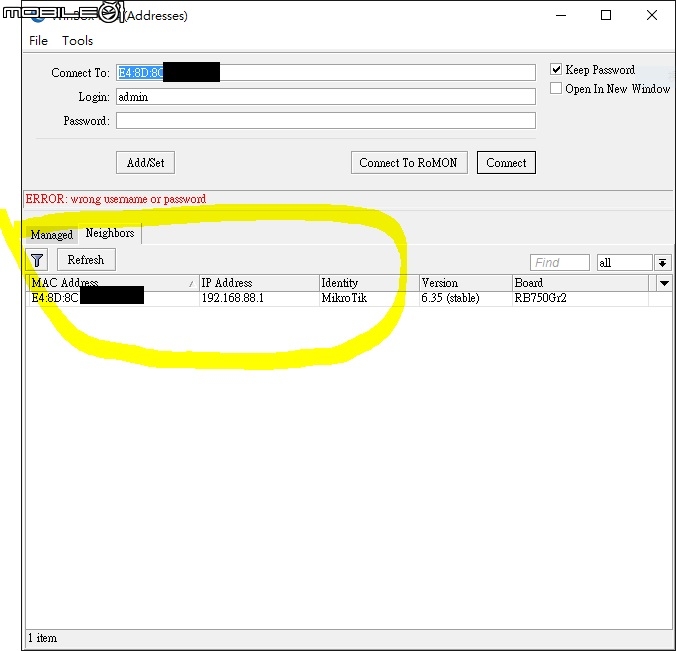
Task: Sort by MAC Address column header
Action: [113, 283]
